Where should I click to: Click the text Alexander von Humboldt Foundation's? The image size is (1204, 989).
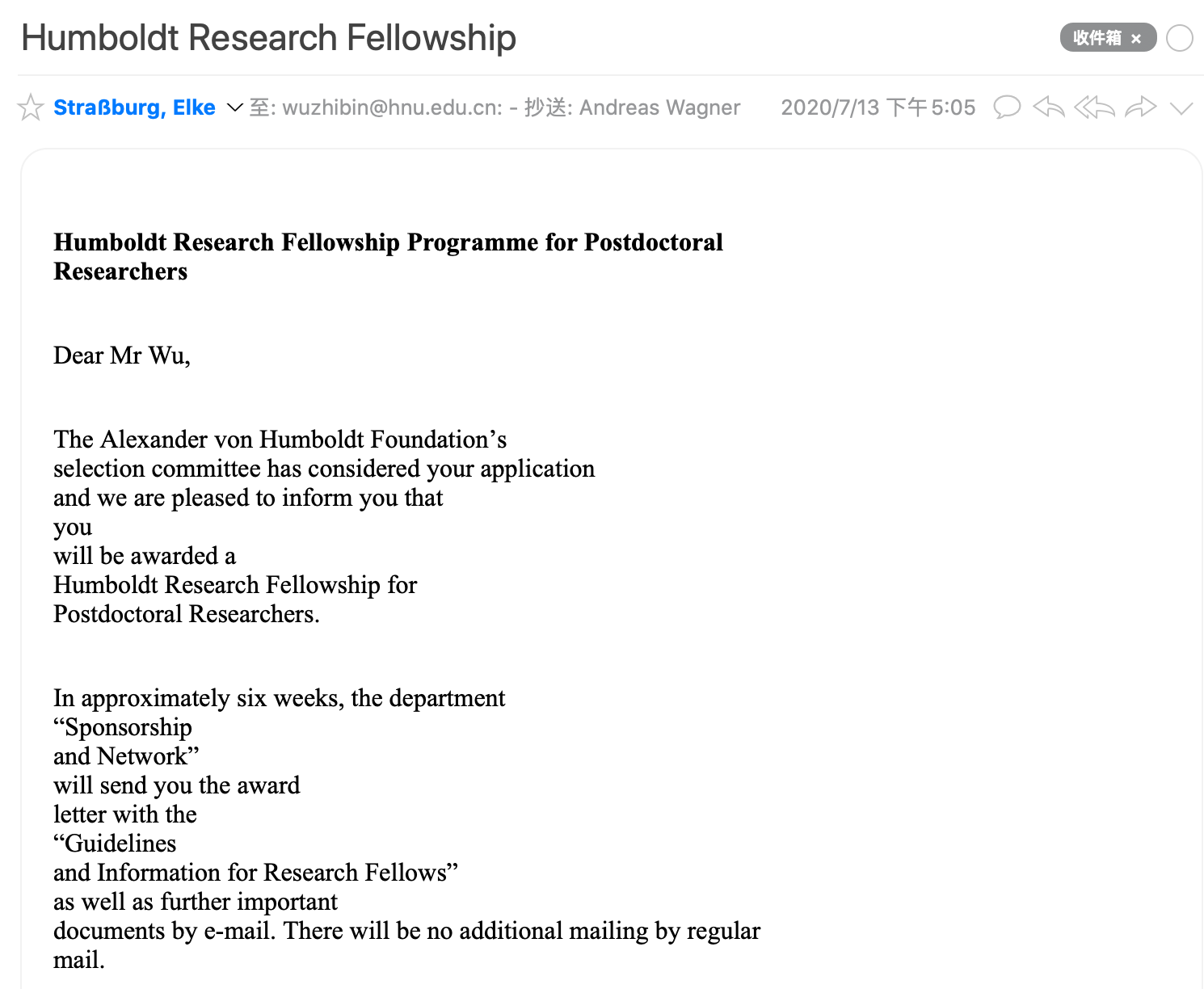303,440
